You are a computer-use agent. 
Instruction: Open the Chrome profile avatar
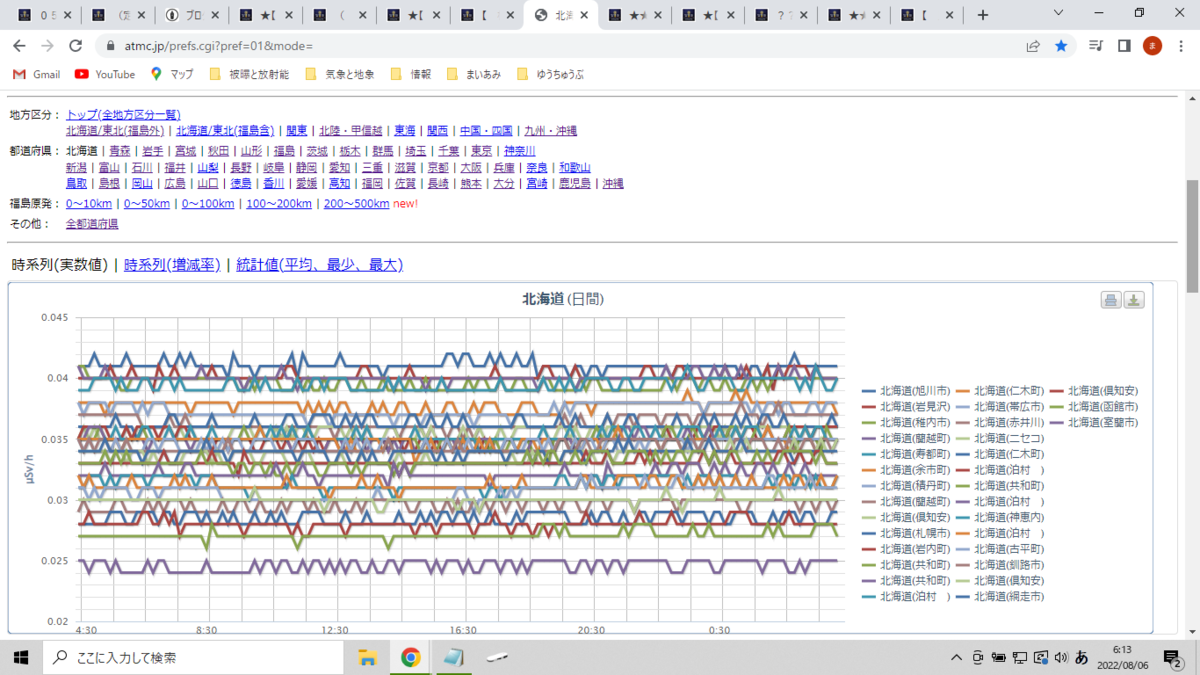pos(1152,46)
